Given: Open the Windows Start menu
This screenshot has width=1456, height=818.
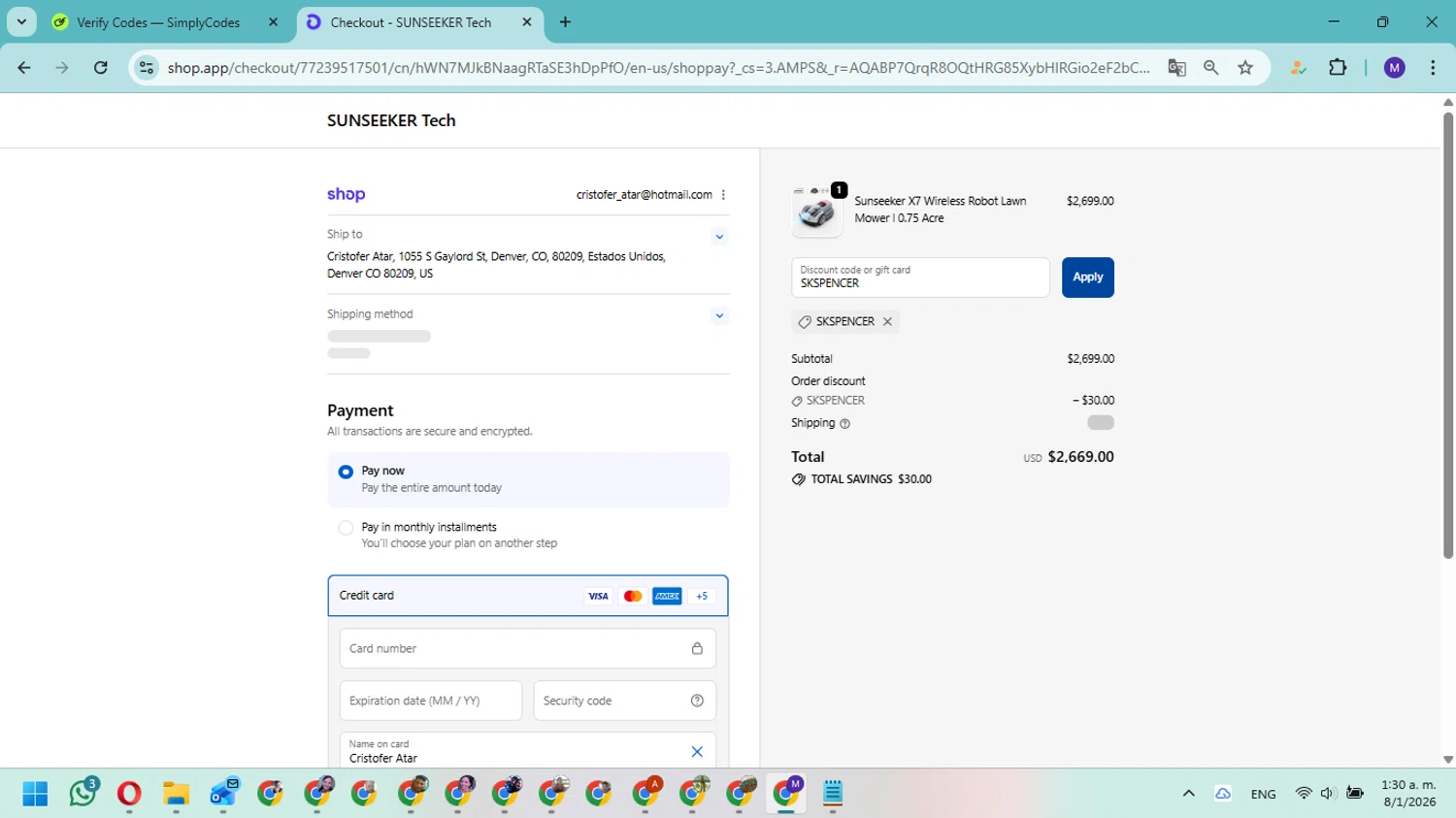Looking at the screenshot, I should point(35,794).
